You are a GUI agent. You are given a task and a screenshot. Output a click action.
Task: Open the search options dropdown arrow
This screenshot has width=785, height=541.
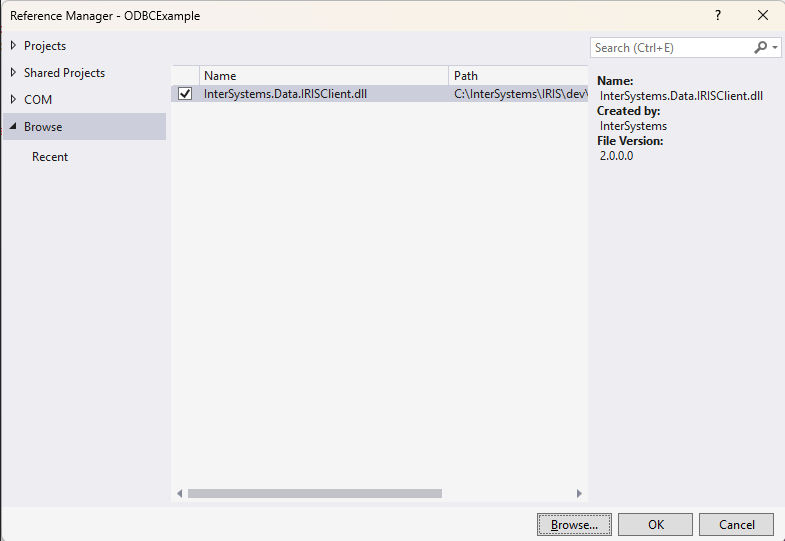[774, 48]
